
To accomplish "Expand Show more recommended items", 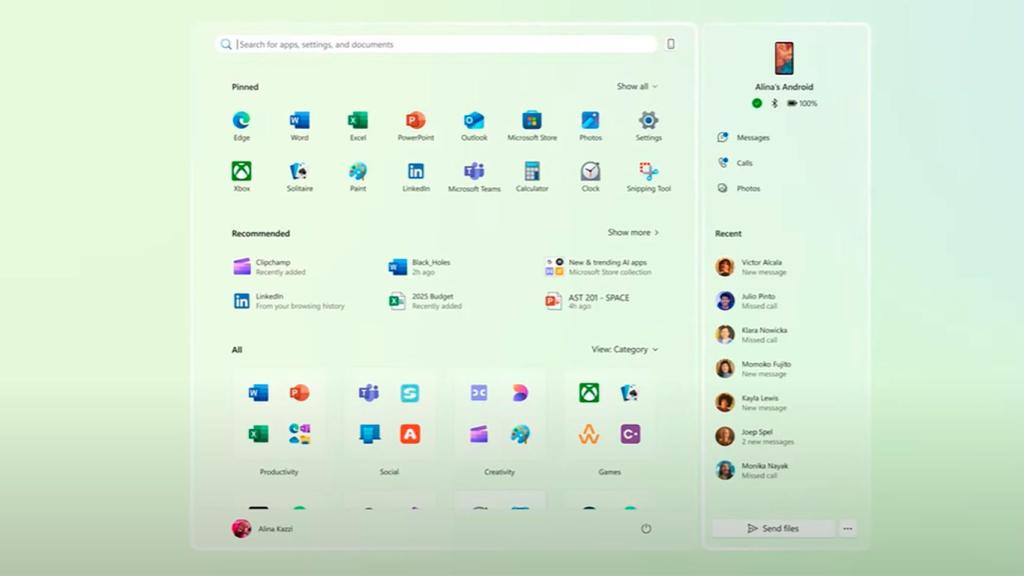I will point(633,232).
